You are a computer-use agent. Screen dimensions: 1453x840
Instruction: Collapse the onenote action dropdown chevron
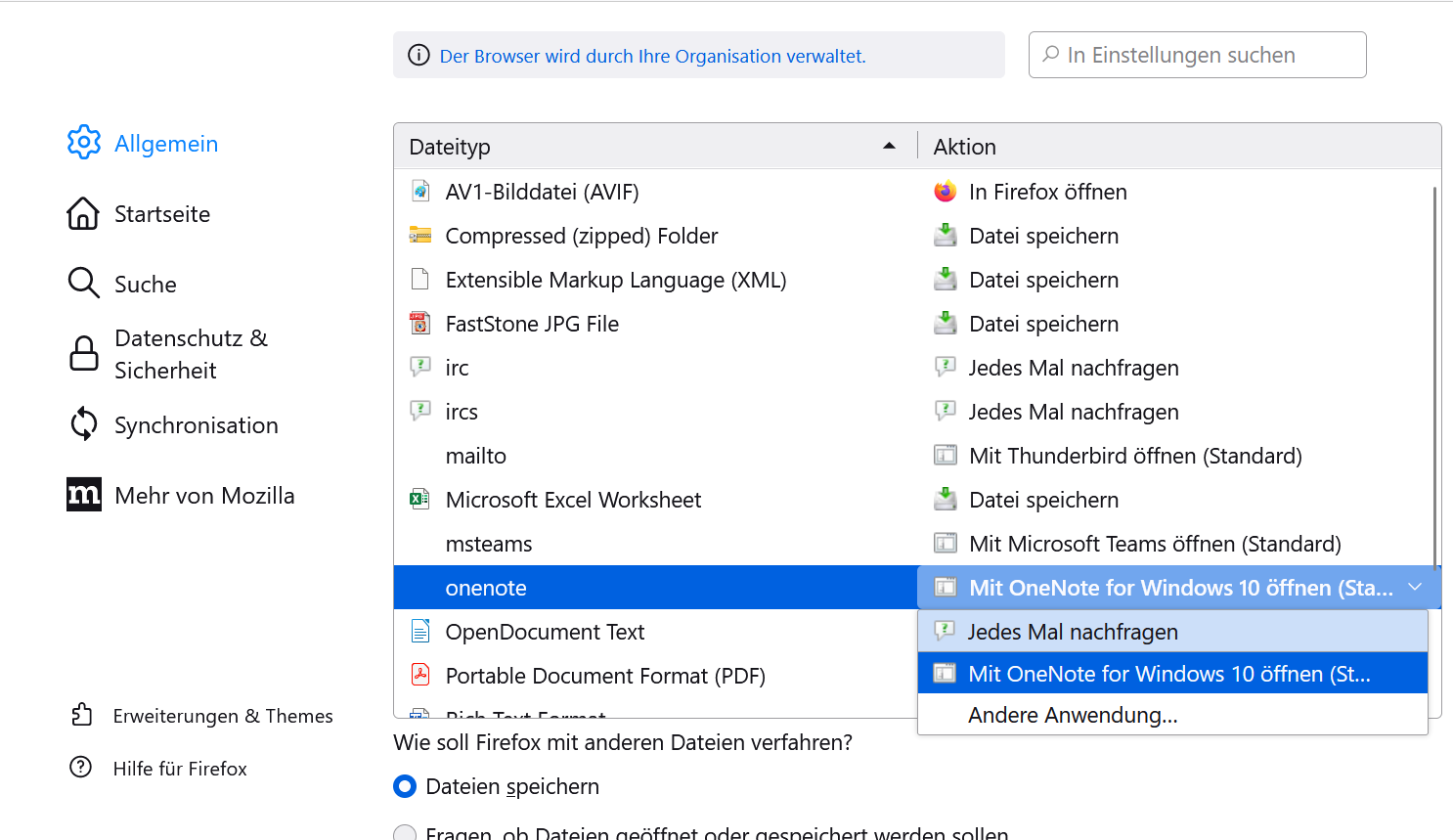(x=1415, y=587)
